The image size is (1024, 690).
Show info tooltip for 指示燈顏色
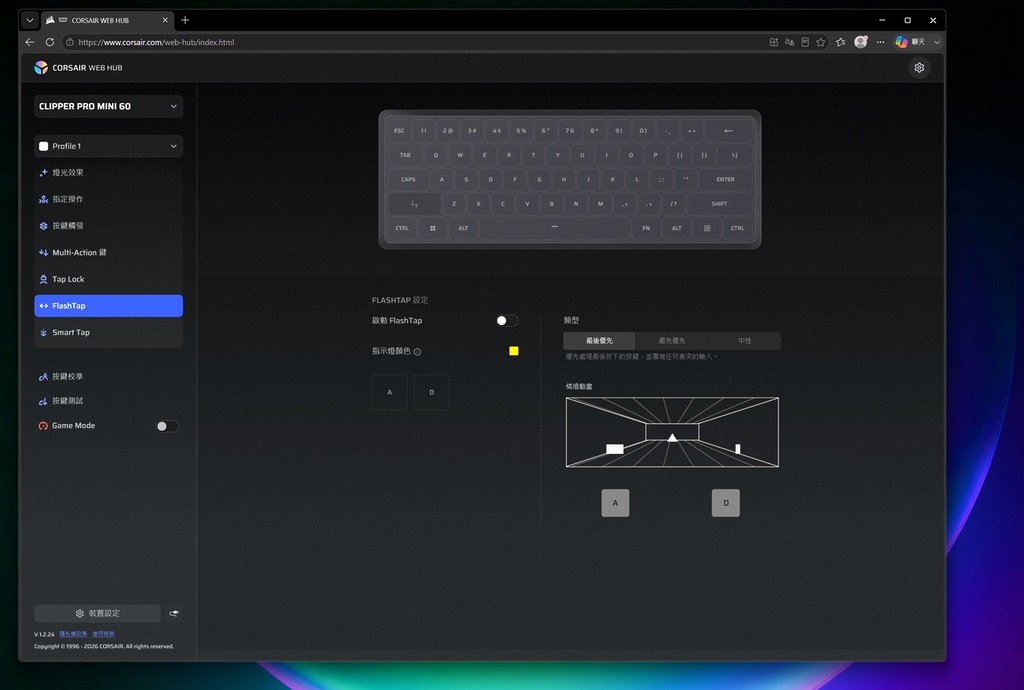(x=417, y=352)
